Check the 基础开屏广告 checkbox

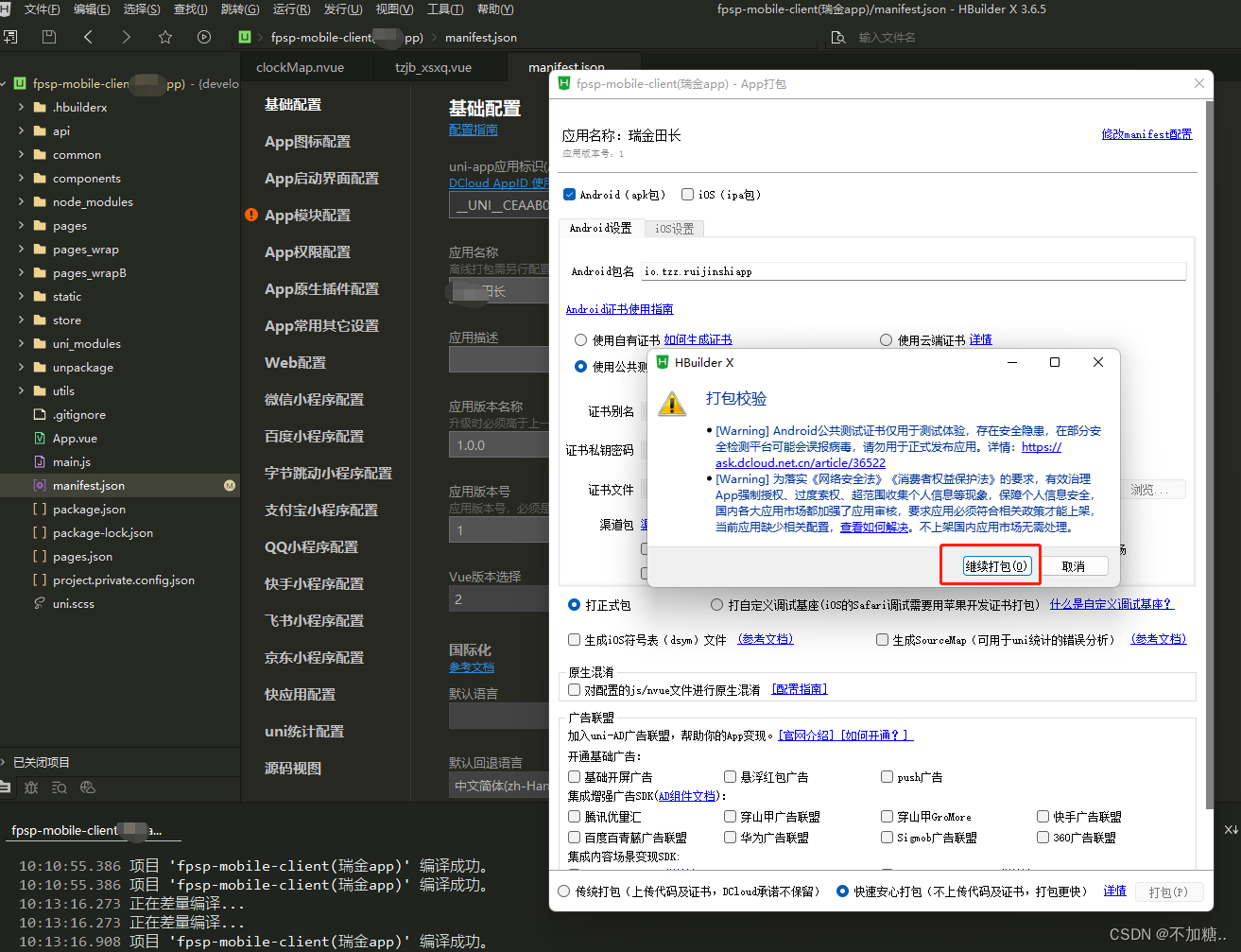(x=574, y=777)
